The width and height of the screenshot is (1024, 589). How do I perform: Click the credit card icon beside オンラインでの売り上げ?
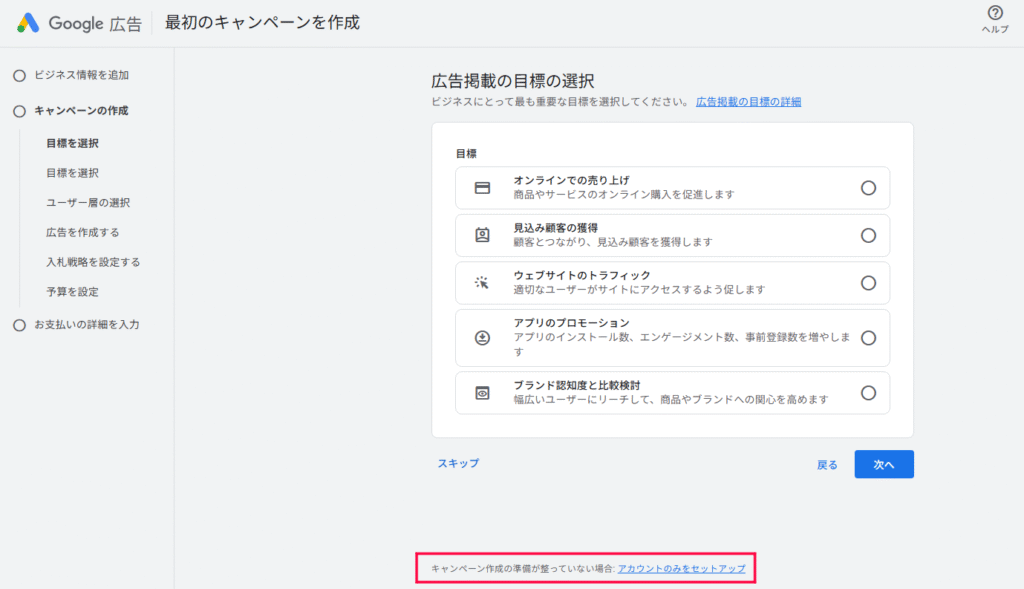479,187
